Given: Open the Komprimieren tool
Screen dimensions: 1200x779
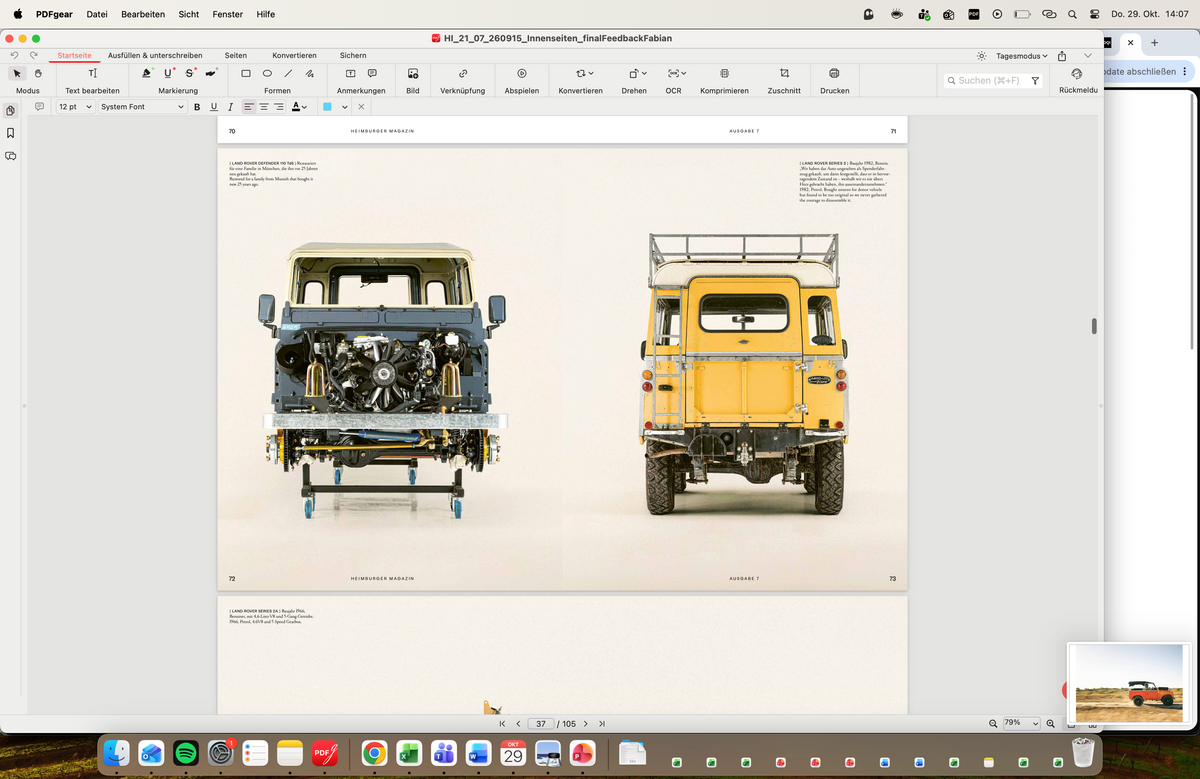Looking at the screenshot, I should pos(724,81).
